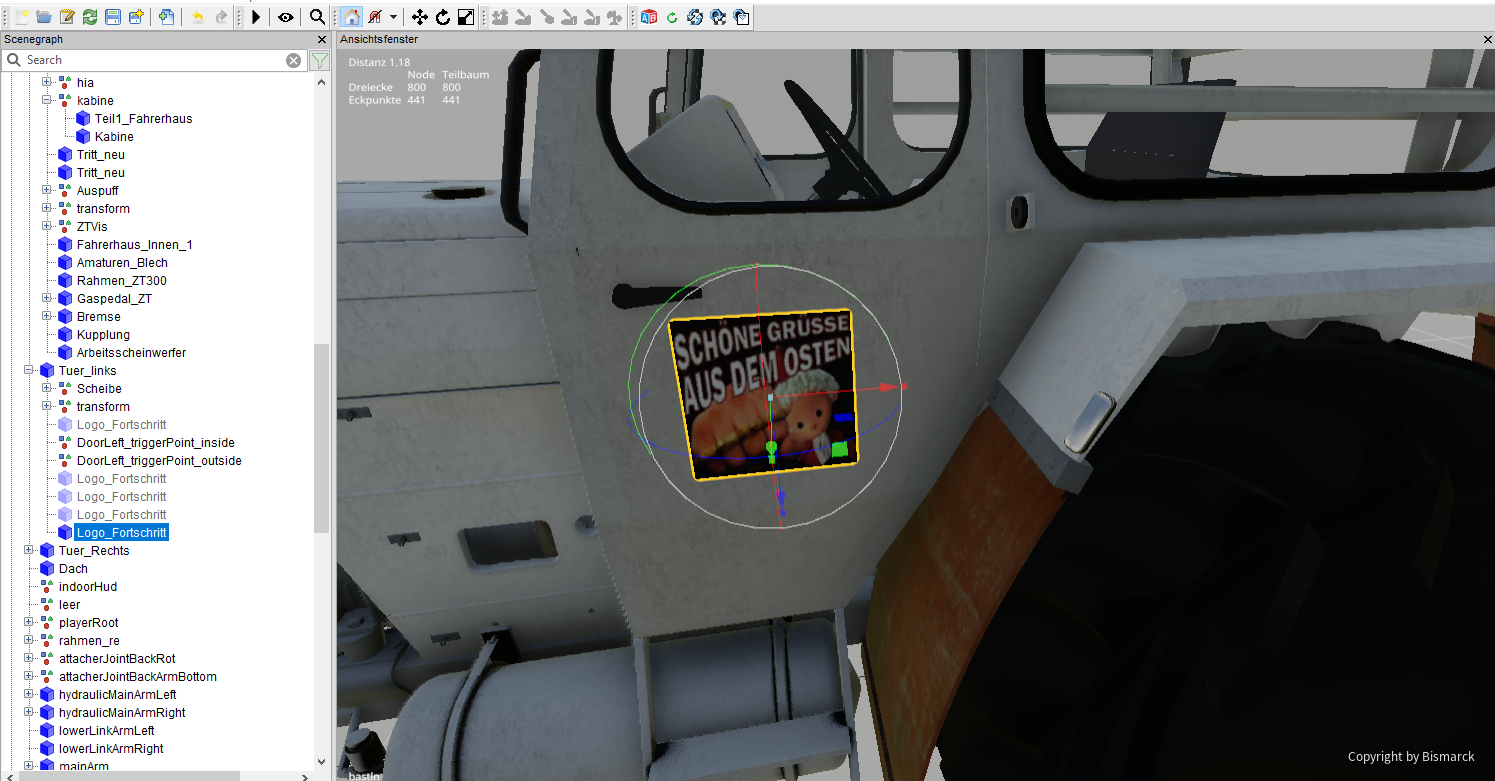Expand the Tuer_Rechts node
Viewport: 1495px width, 781px height.
29,551
